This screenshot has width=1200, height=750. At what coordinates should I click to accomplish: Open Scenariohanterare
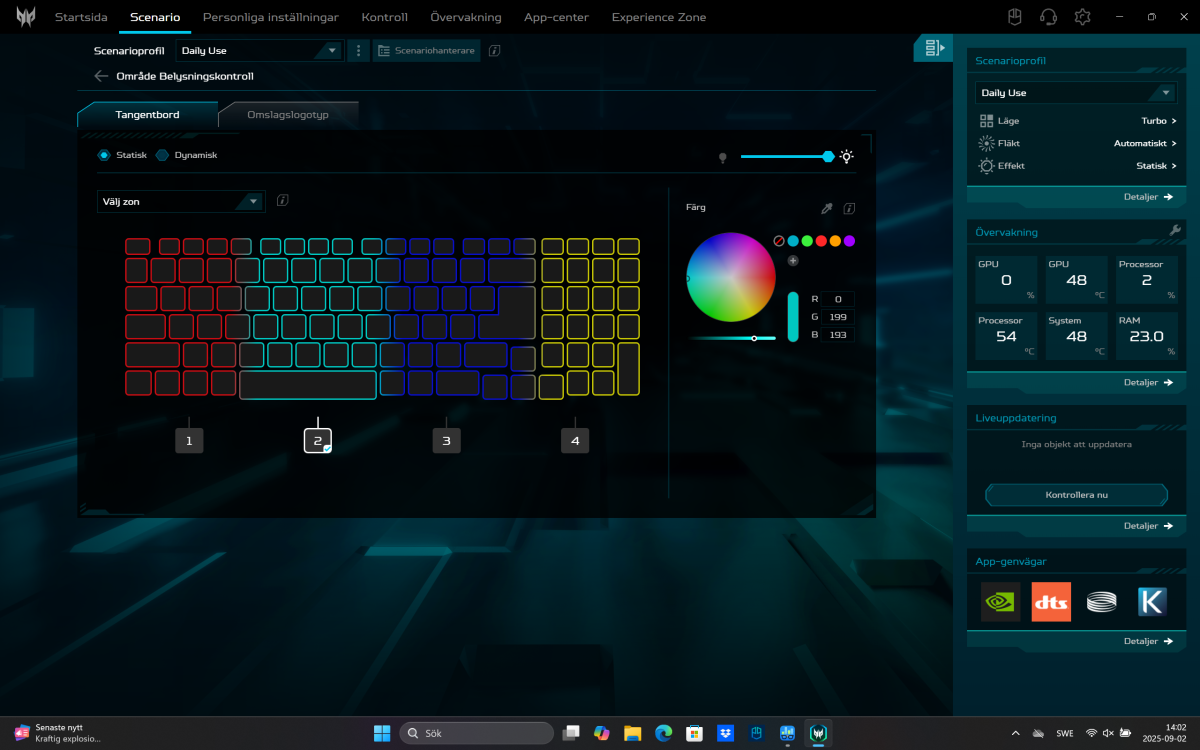(x=426, y=49)
